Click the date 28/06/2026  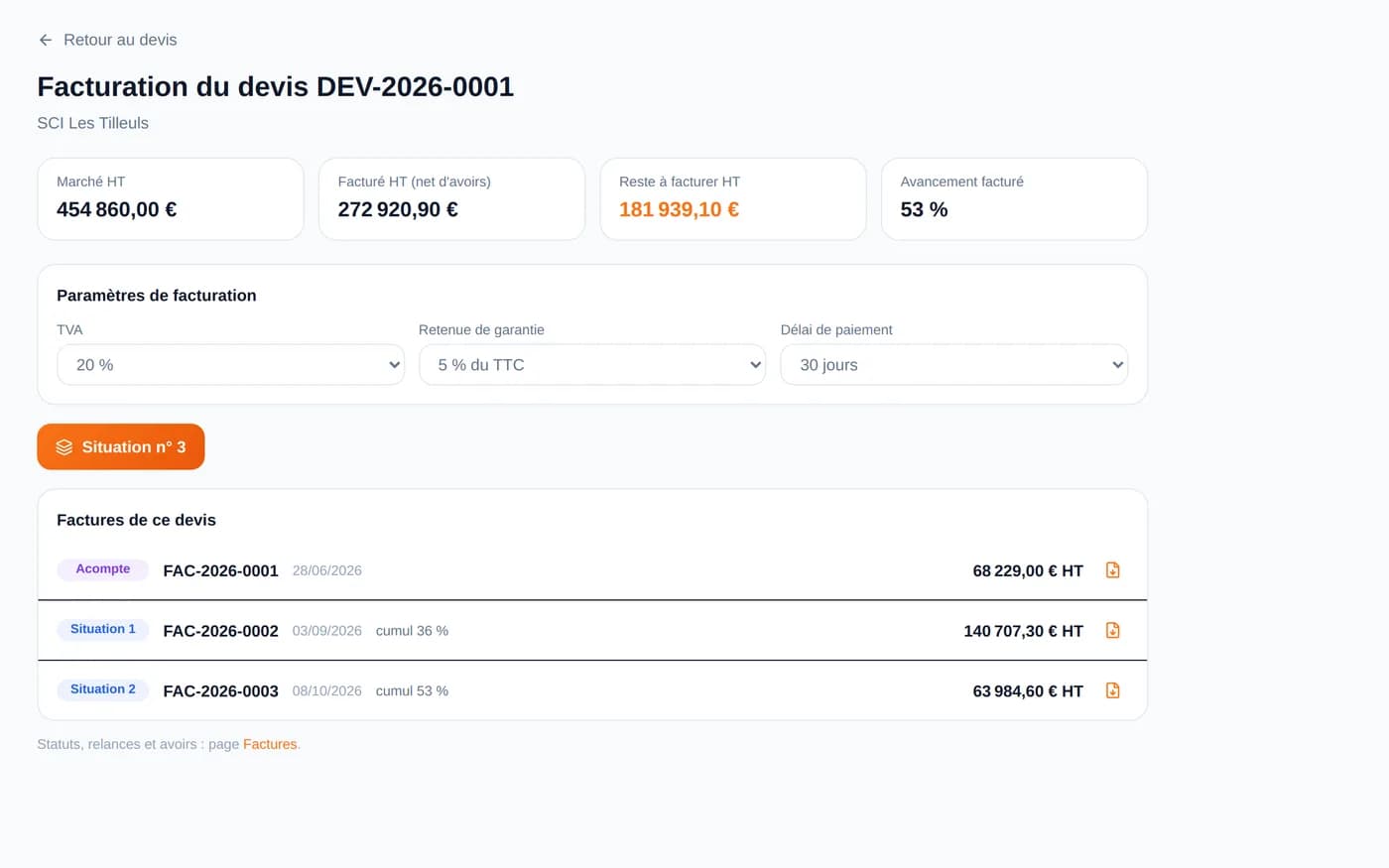327,570
